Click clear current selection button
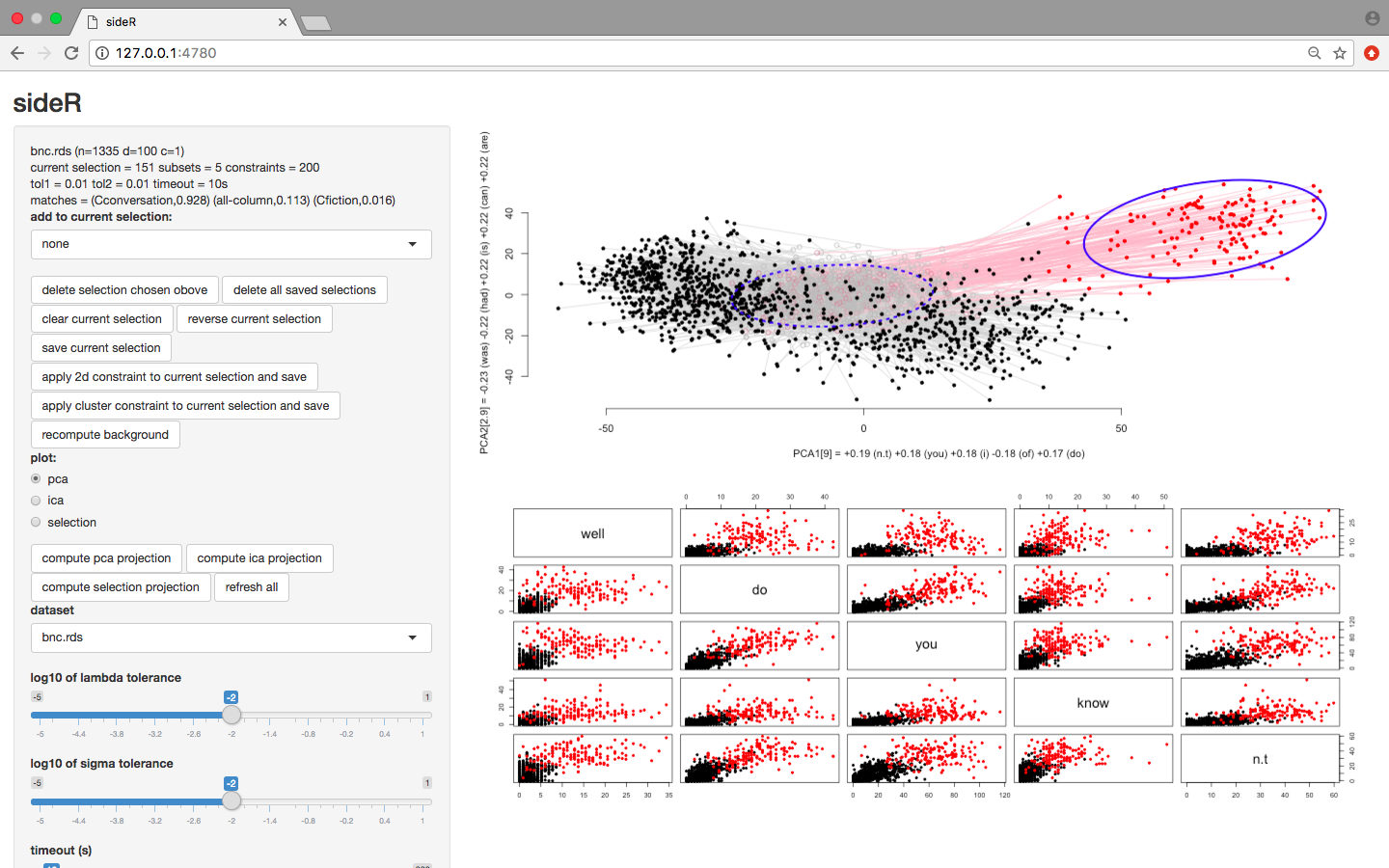 [x=102, y=319]
